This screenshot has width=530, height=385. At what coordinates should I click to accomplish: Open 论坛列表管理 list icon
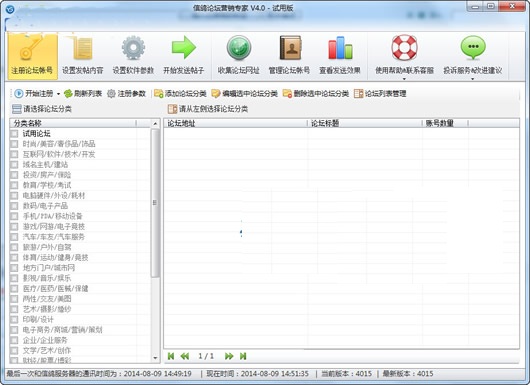point(359,93)
